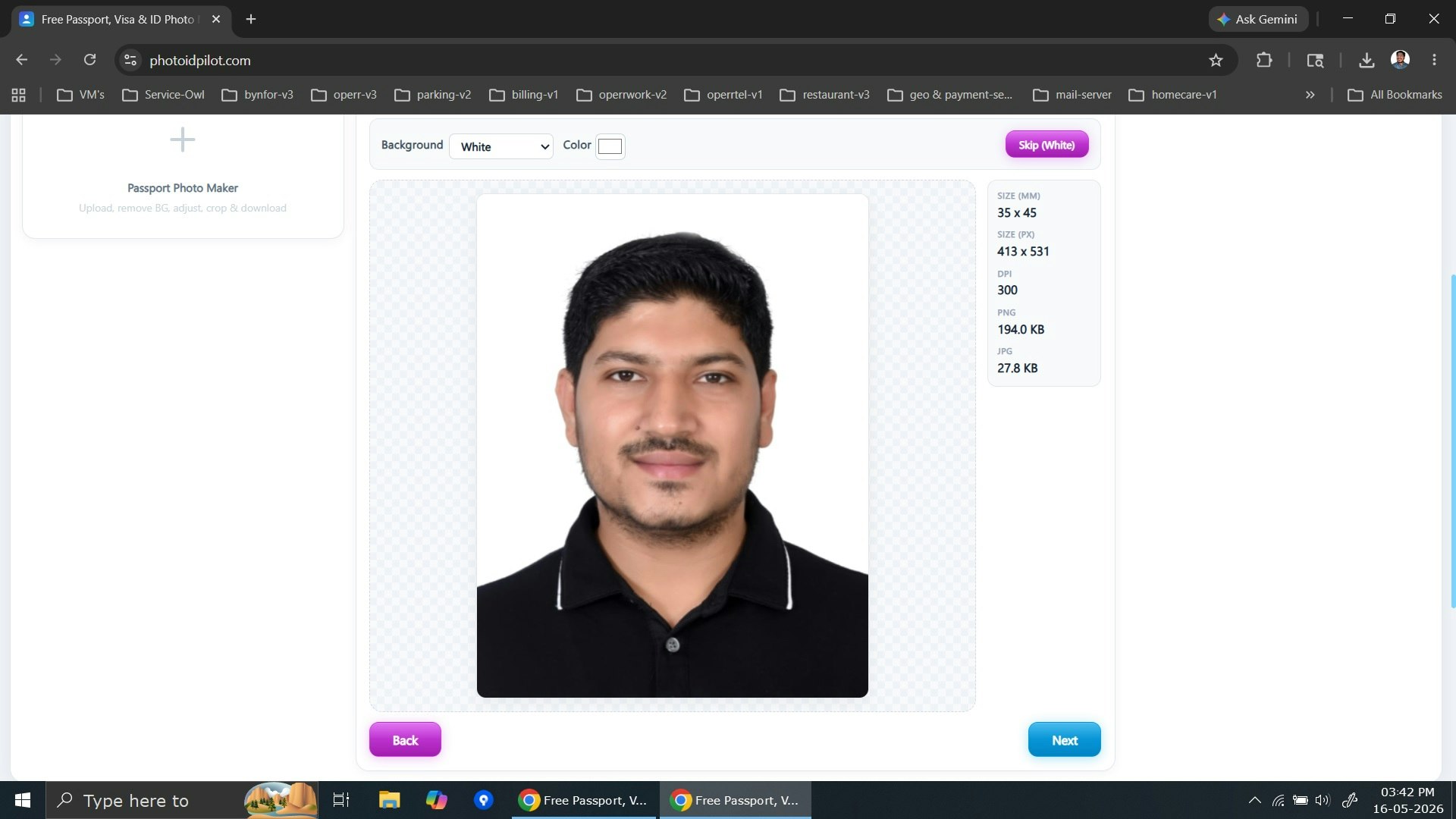Close the Free Passport tab

(216, 19)
